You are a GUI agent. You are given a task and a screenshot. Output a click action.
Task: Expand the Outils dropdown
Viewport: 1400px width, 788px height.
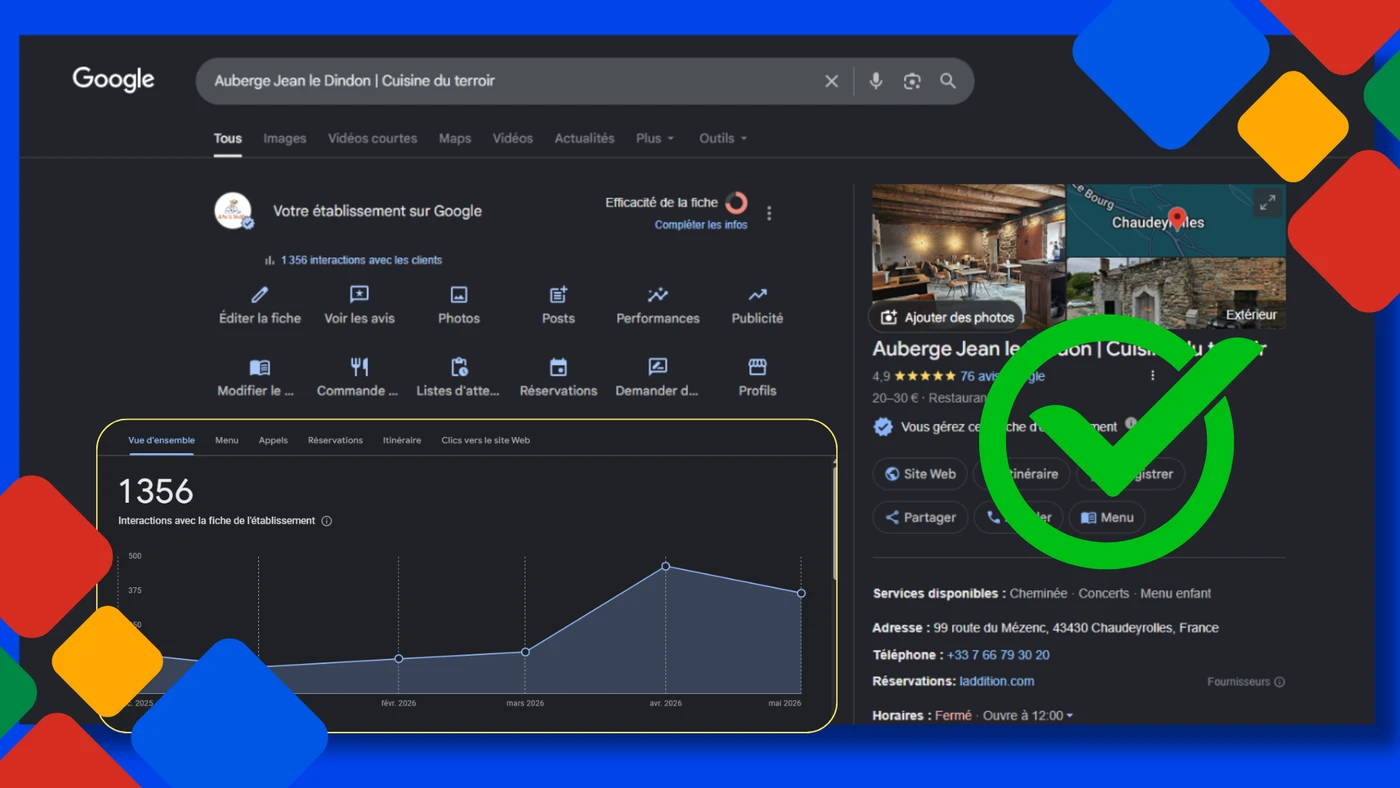(723, 138)
